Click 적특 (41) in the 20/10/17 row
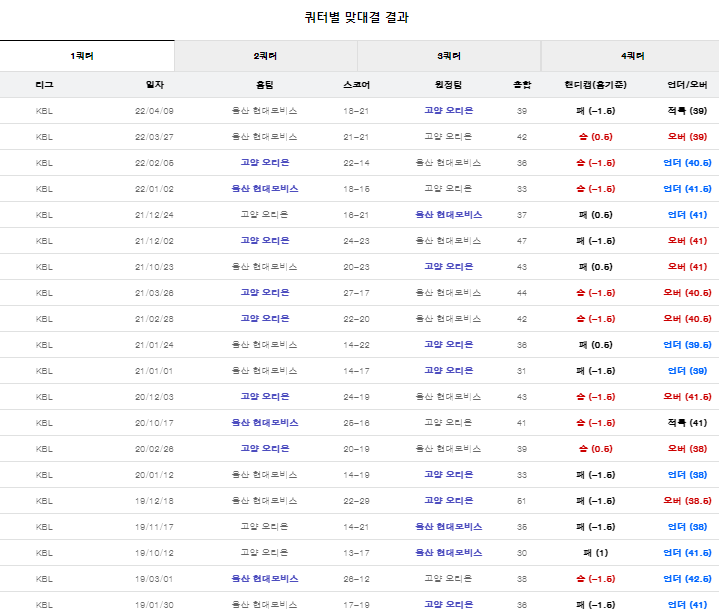 (x=687, y=422)
